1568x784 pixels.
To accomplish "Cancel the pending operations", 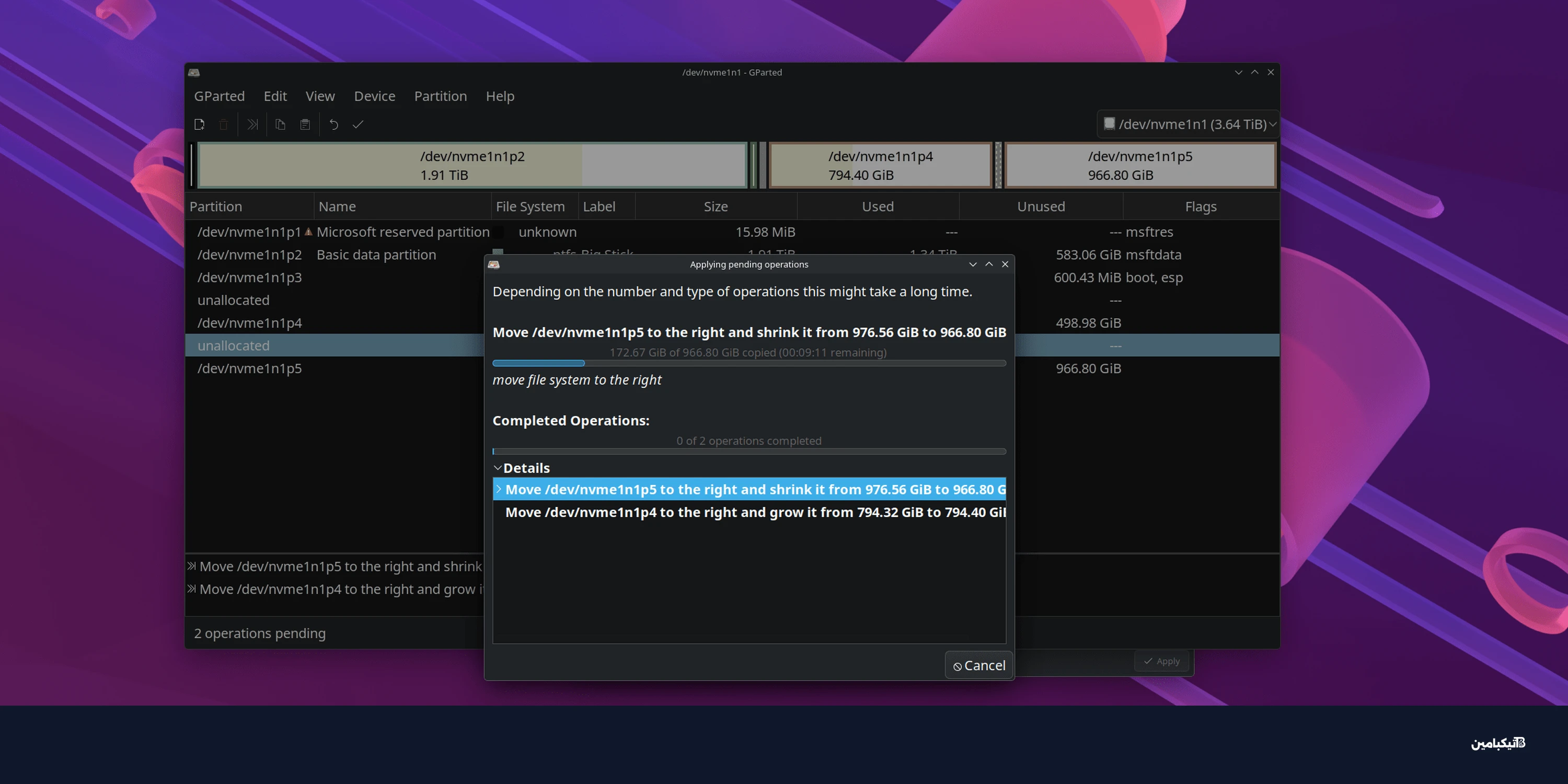I will click(979, 665).
